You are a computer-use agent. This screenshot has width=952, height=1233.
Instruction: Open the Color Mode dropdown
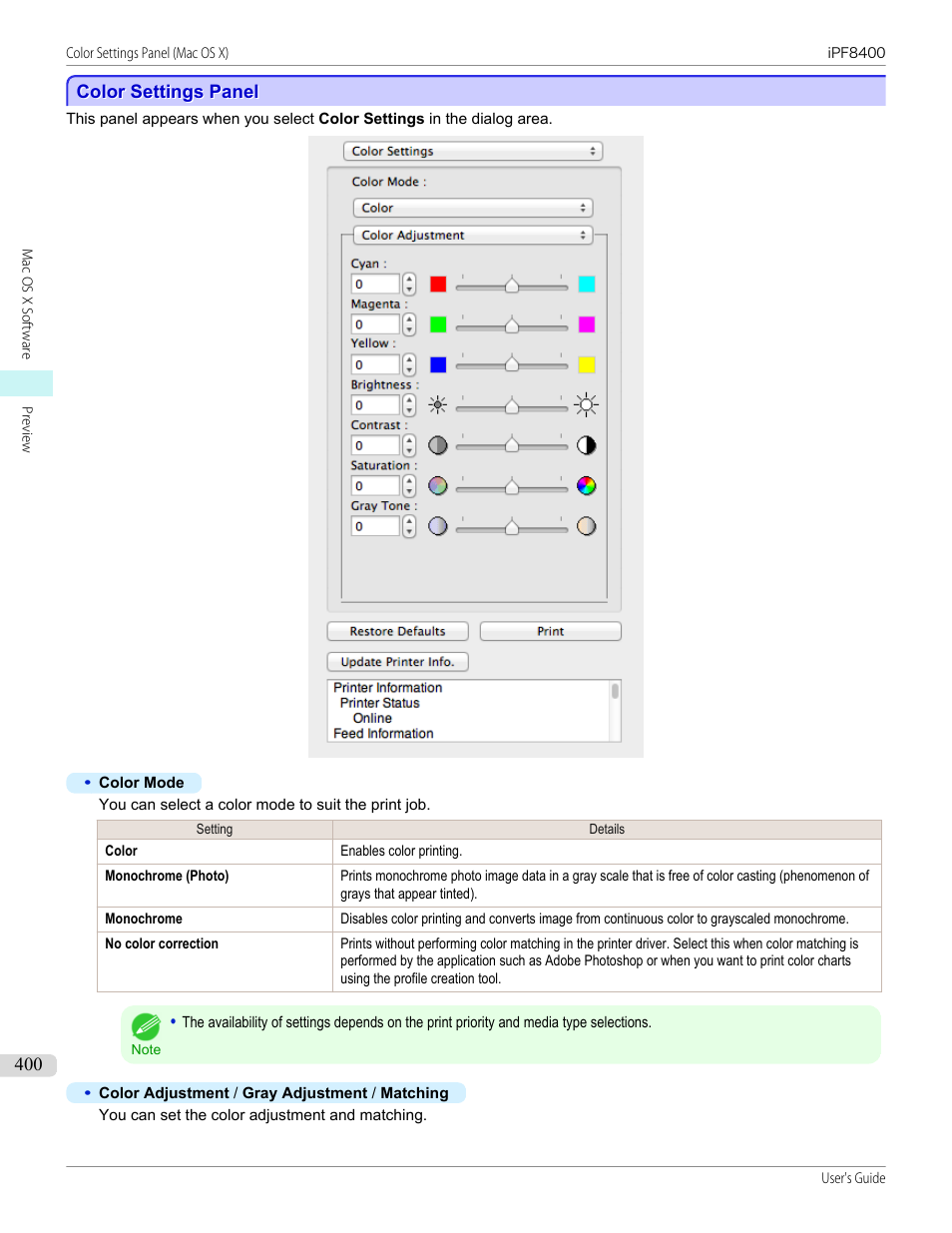click(472, 208)
